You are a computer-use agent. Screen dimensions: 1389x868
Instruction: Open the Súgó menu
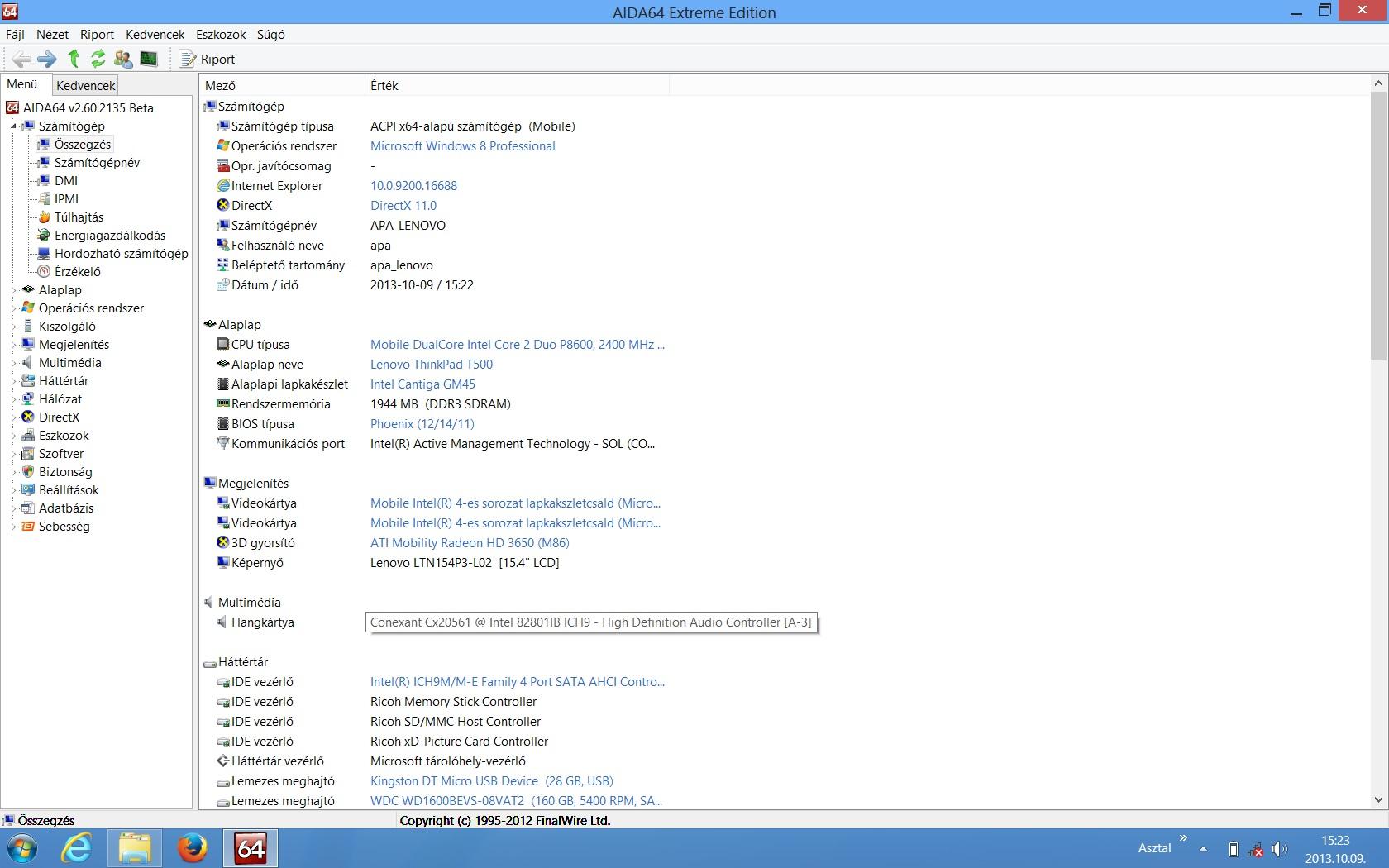(x=271, y=35)
